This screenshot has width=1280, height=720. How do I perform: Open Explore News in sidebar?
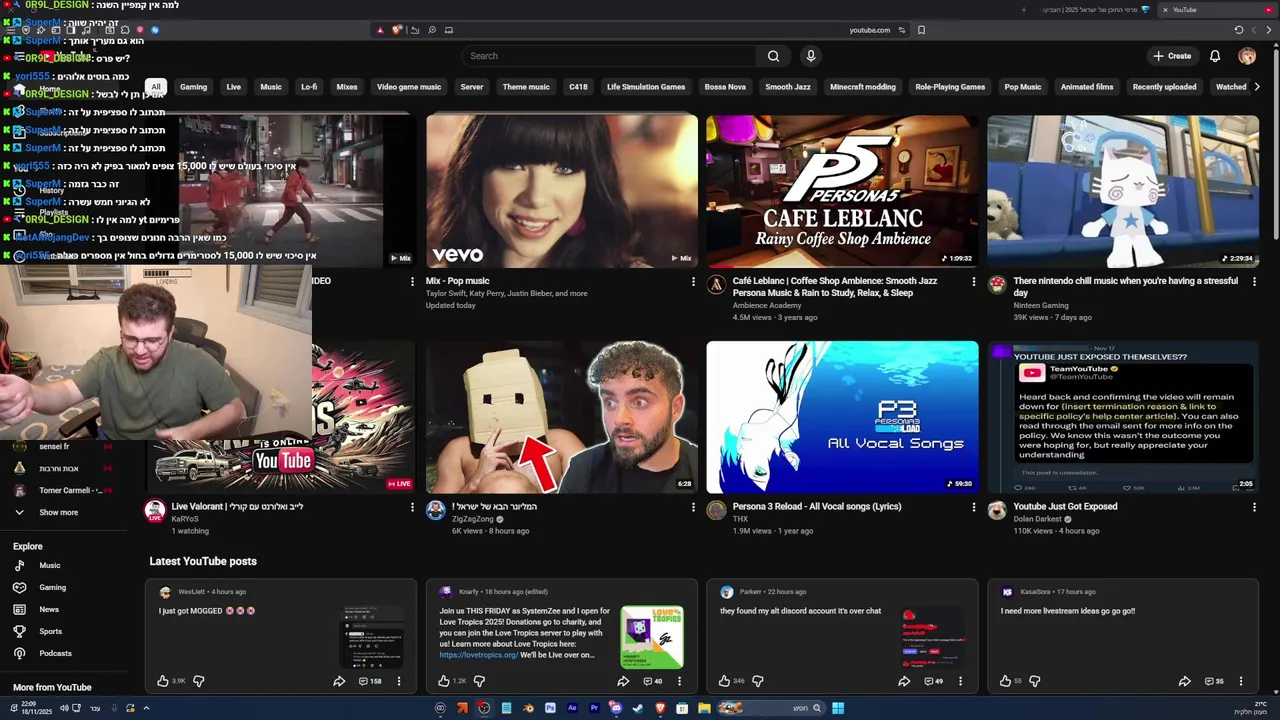click(49, 610)
